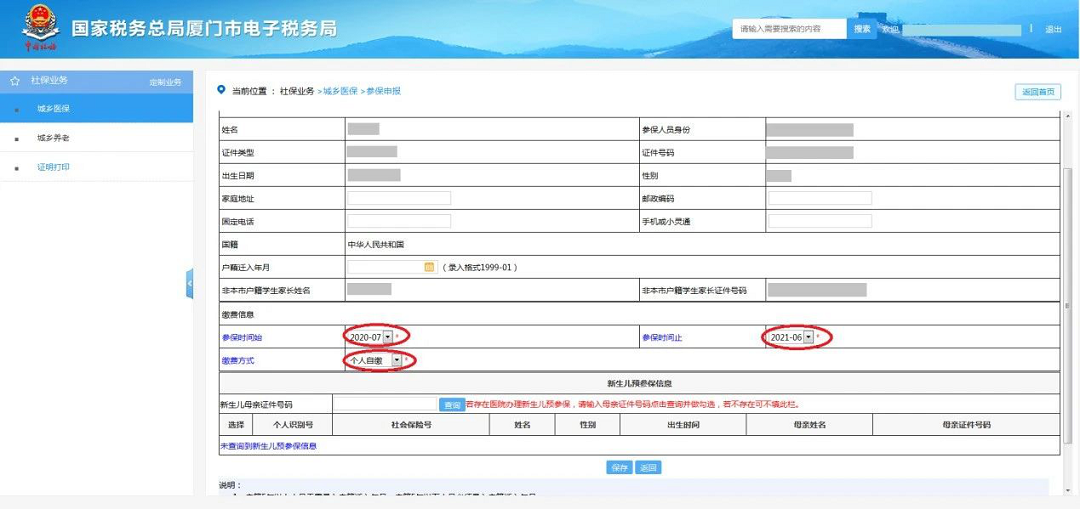Click the 母亲姓名 column header
This screenshot has width=1080, height=509.
(809, 425)
